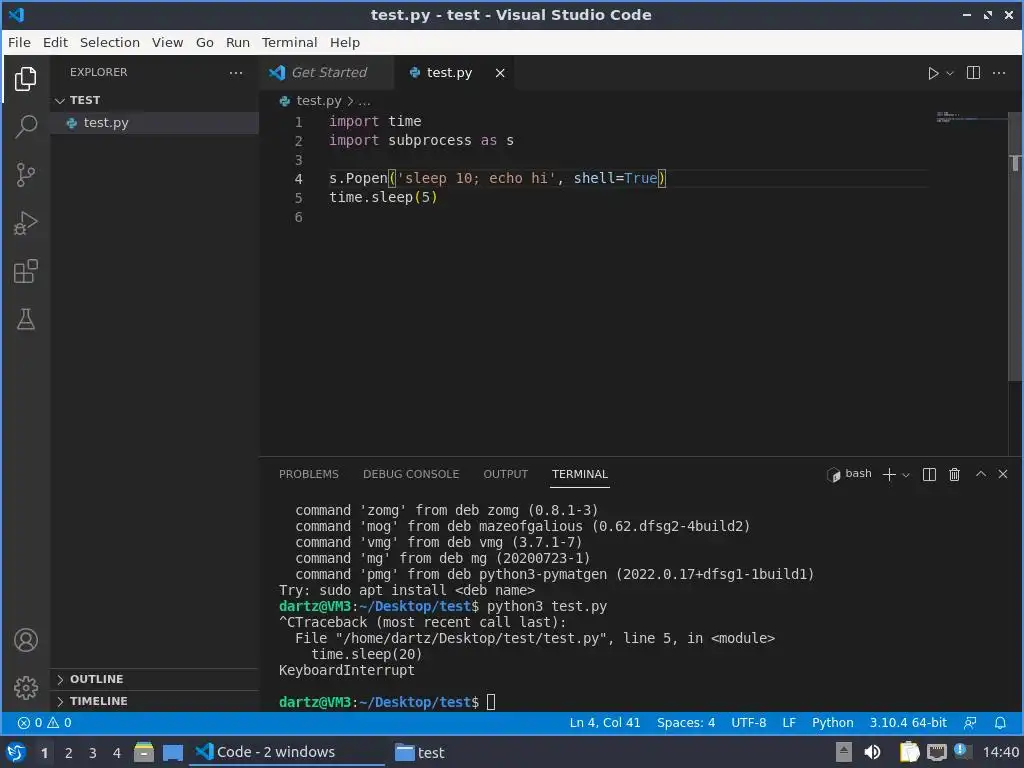Click the test folder taskbar item
1024x768 pixels.
(x=420, y=753)
